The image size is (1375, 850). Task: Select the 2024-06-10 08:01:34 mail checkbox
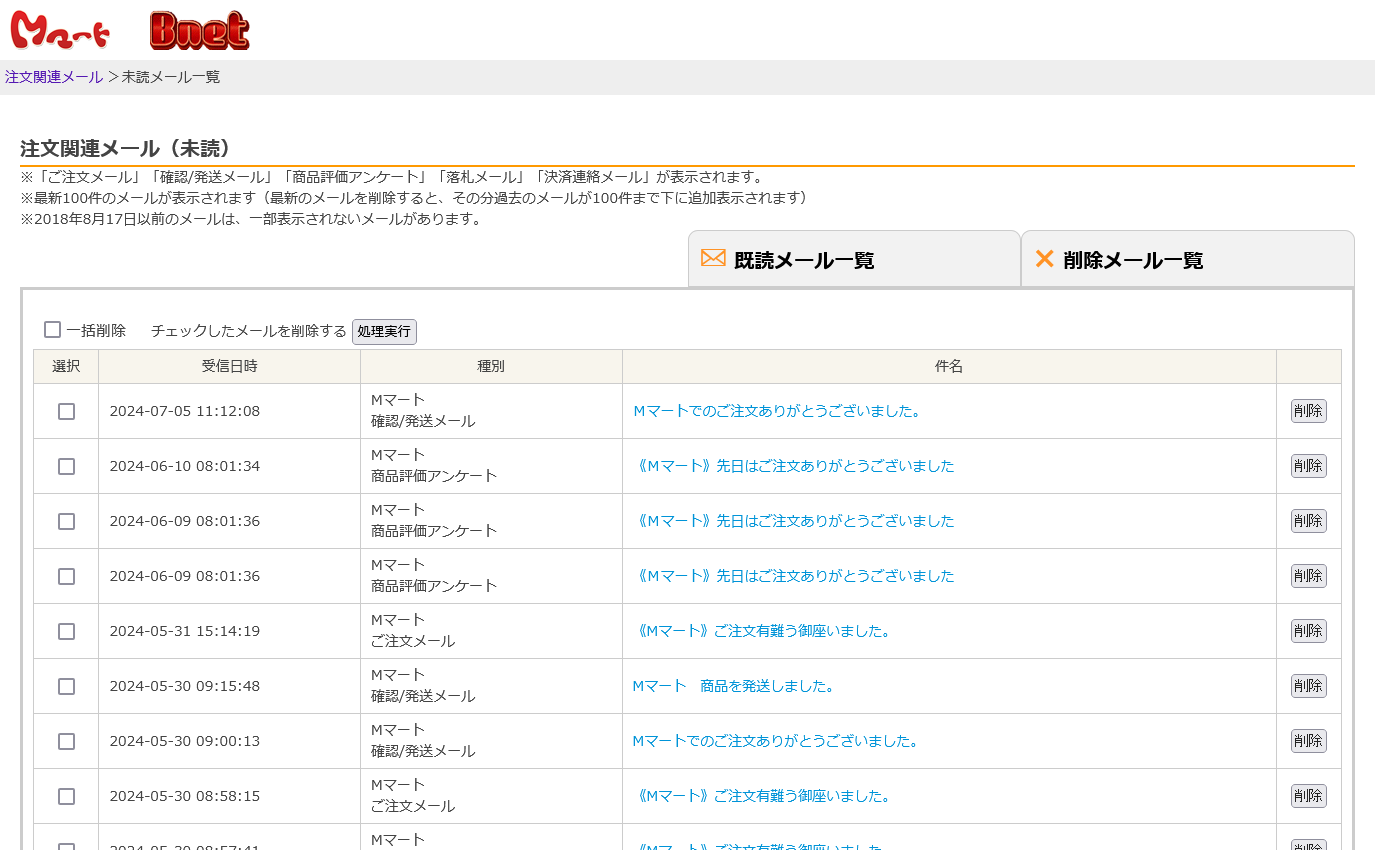point(66,466)
